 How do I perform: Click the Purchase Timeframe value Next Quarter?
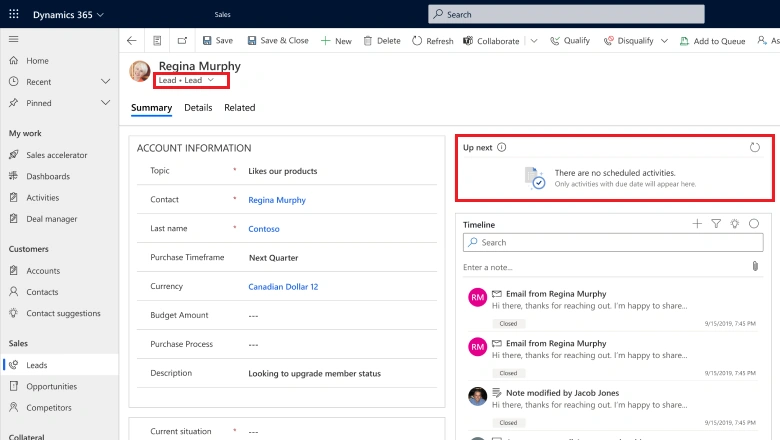tap(273, 258)
